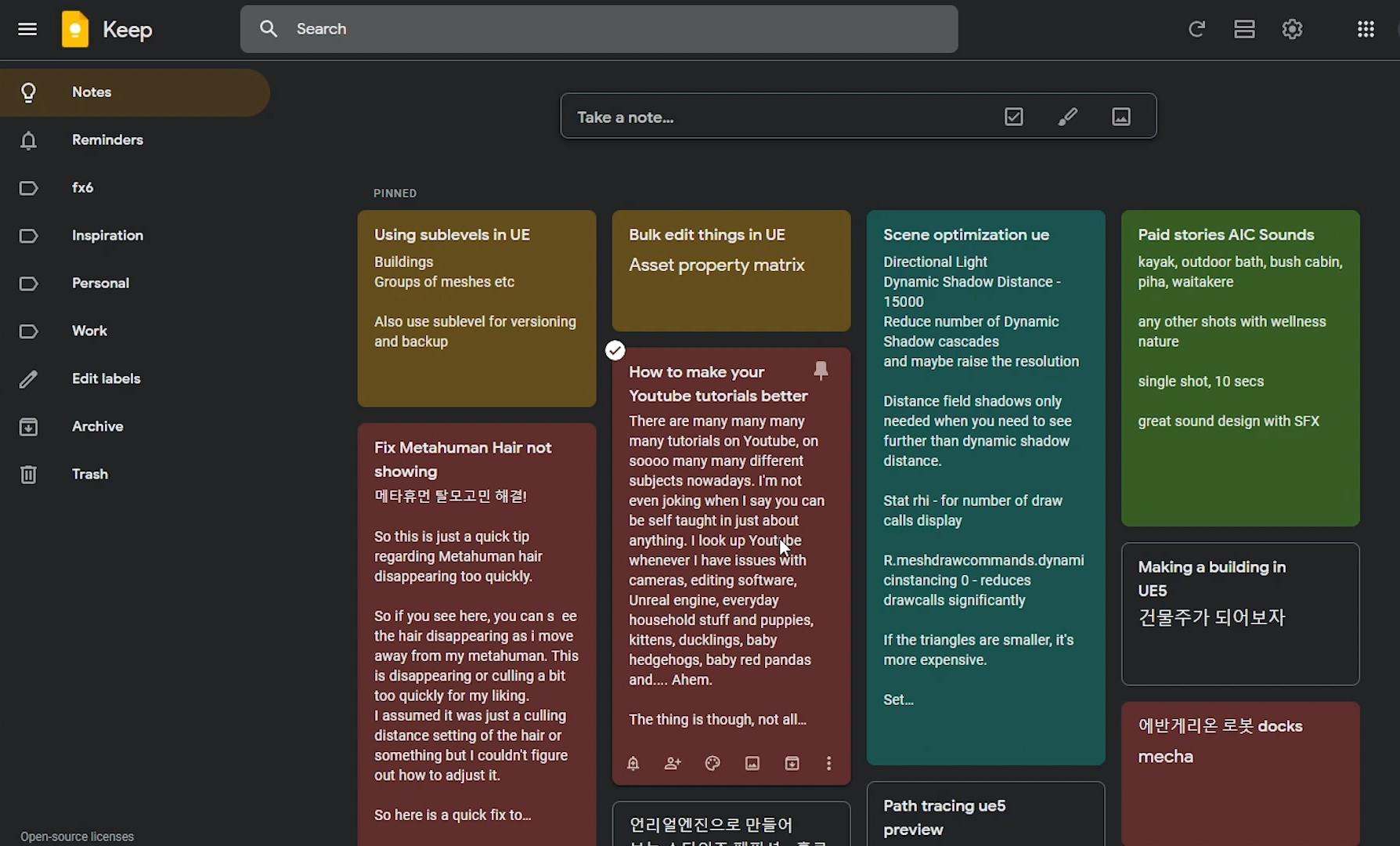Create a new note with image
Viewport: 1400px width, 846px height.
[1121, 117]
